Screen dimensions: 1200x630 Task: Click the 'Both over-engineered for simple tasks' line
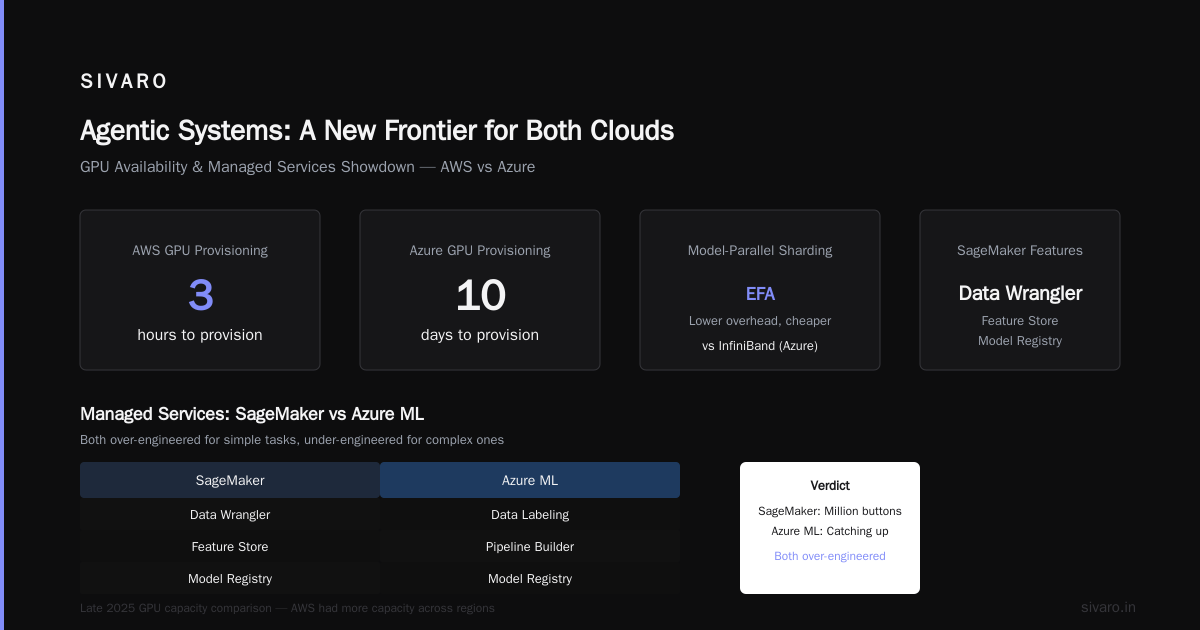click(292, 440)
